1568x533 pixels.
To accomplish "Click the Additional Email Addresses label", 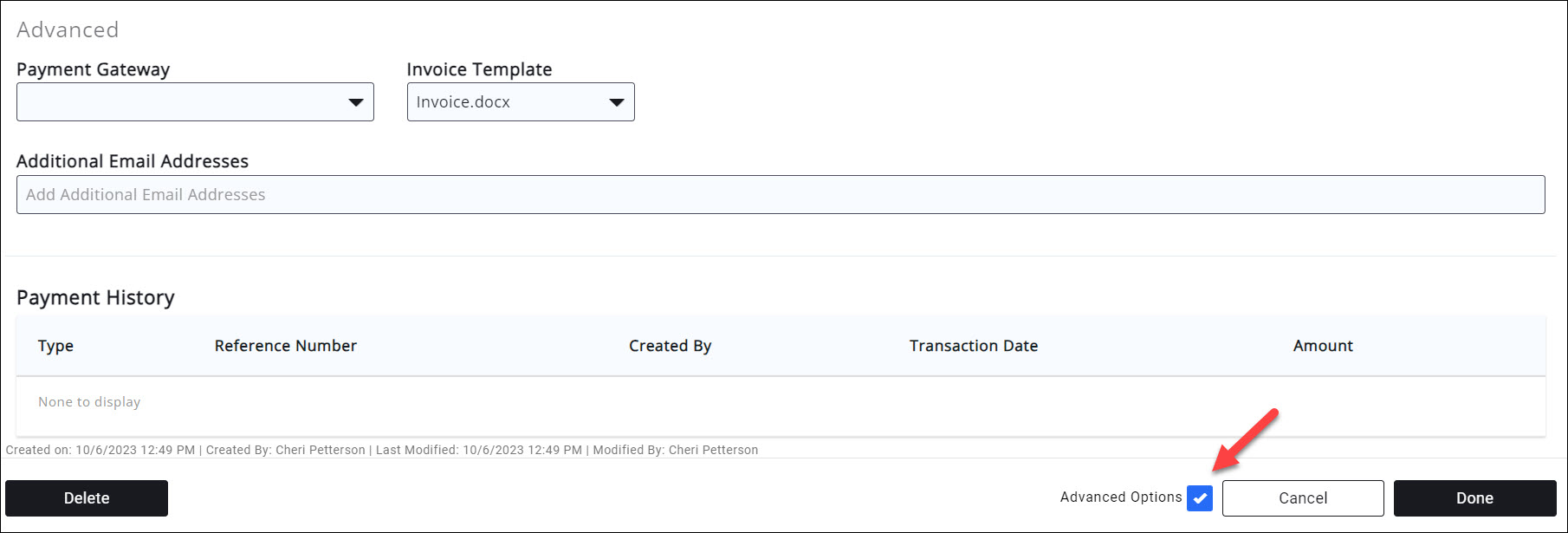I will click(x=132, y=161).
